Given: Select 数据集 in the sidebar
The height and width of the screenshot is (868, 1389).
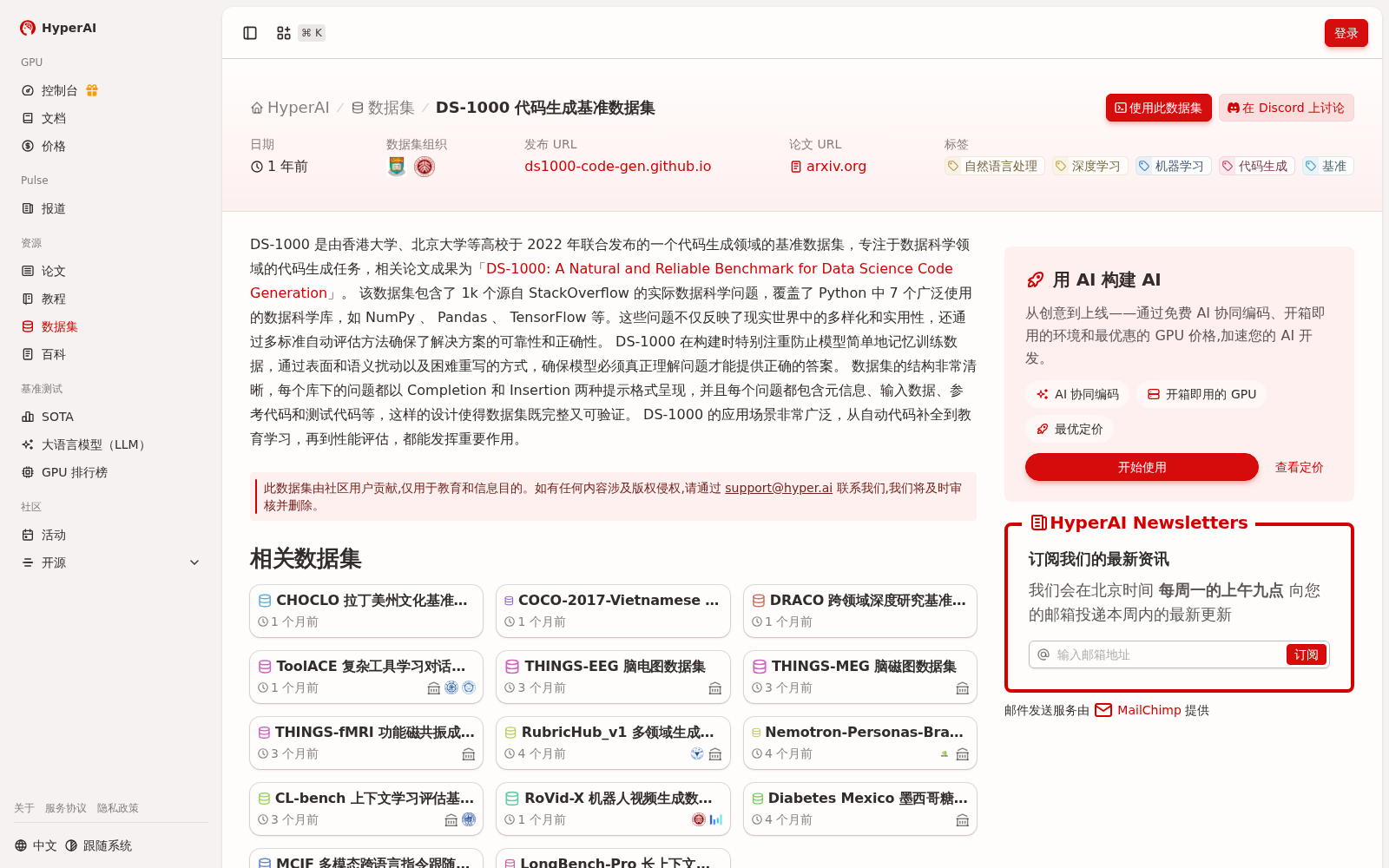Looking at the screenshot, I should click(x=111, y=326).
